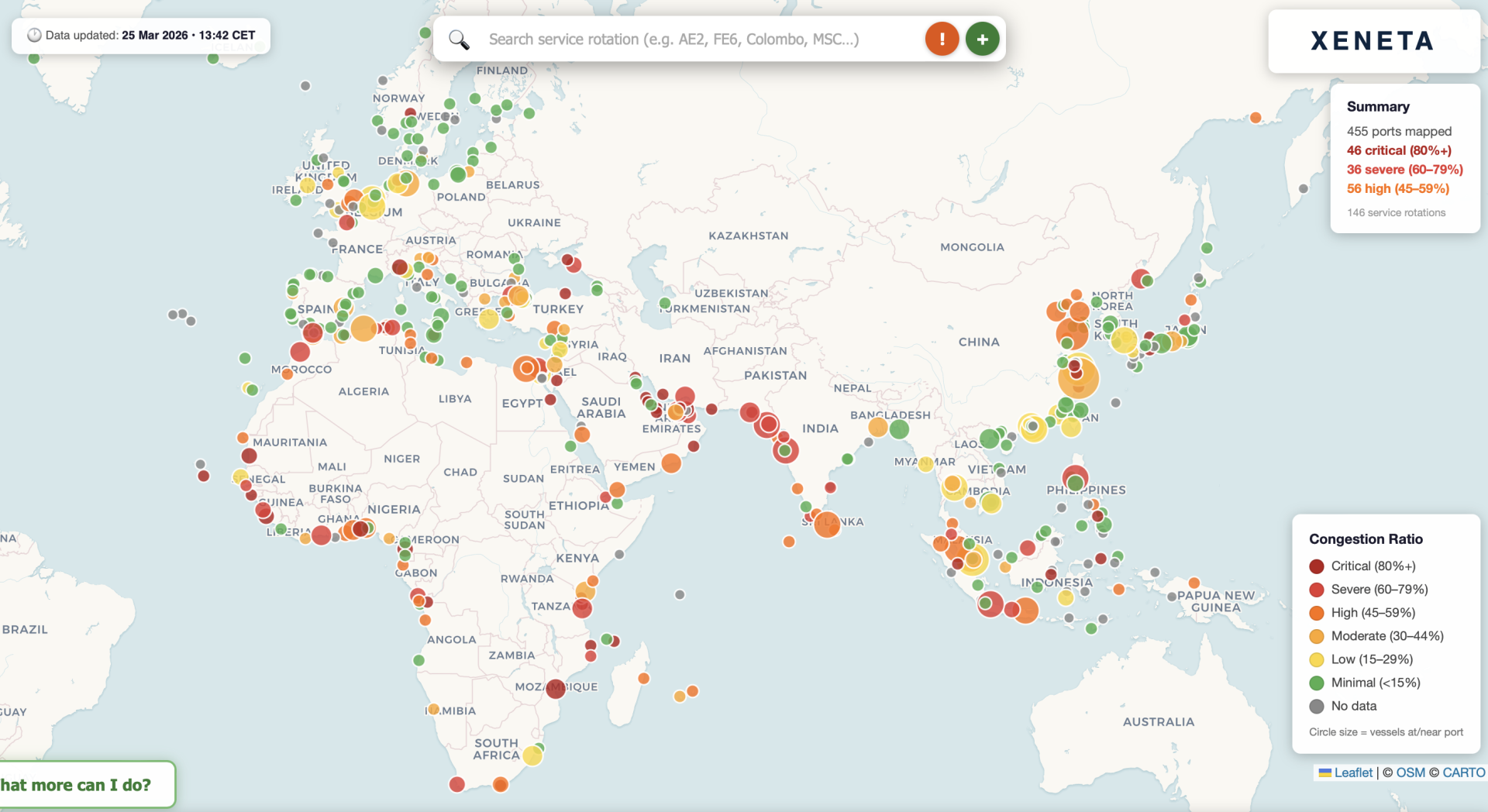This screenshot has width=1488, height=812.
Task: Click the clock icon beside Data updated
Action: pos(34,35)
